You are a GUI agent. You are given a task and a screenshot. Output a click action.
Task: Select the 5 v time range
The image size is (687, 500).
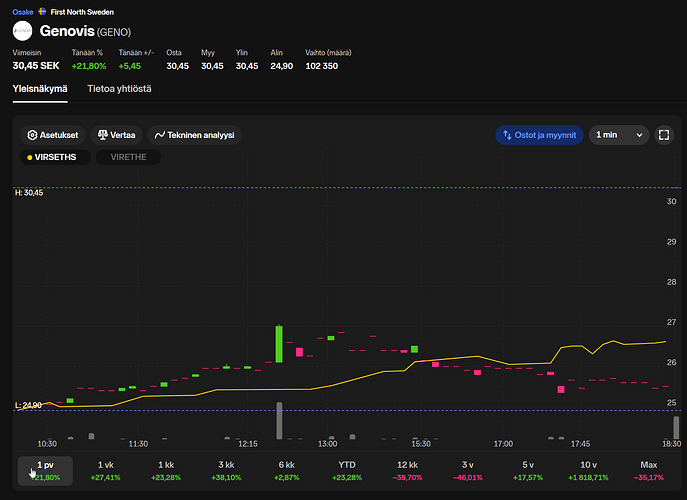tap(528, 471)
